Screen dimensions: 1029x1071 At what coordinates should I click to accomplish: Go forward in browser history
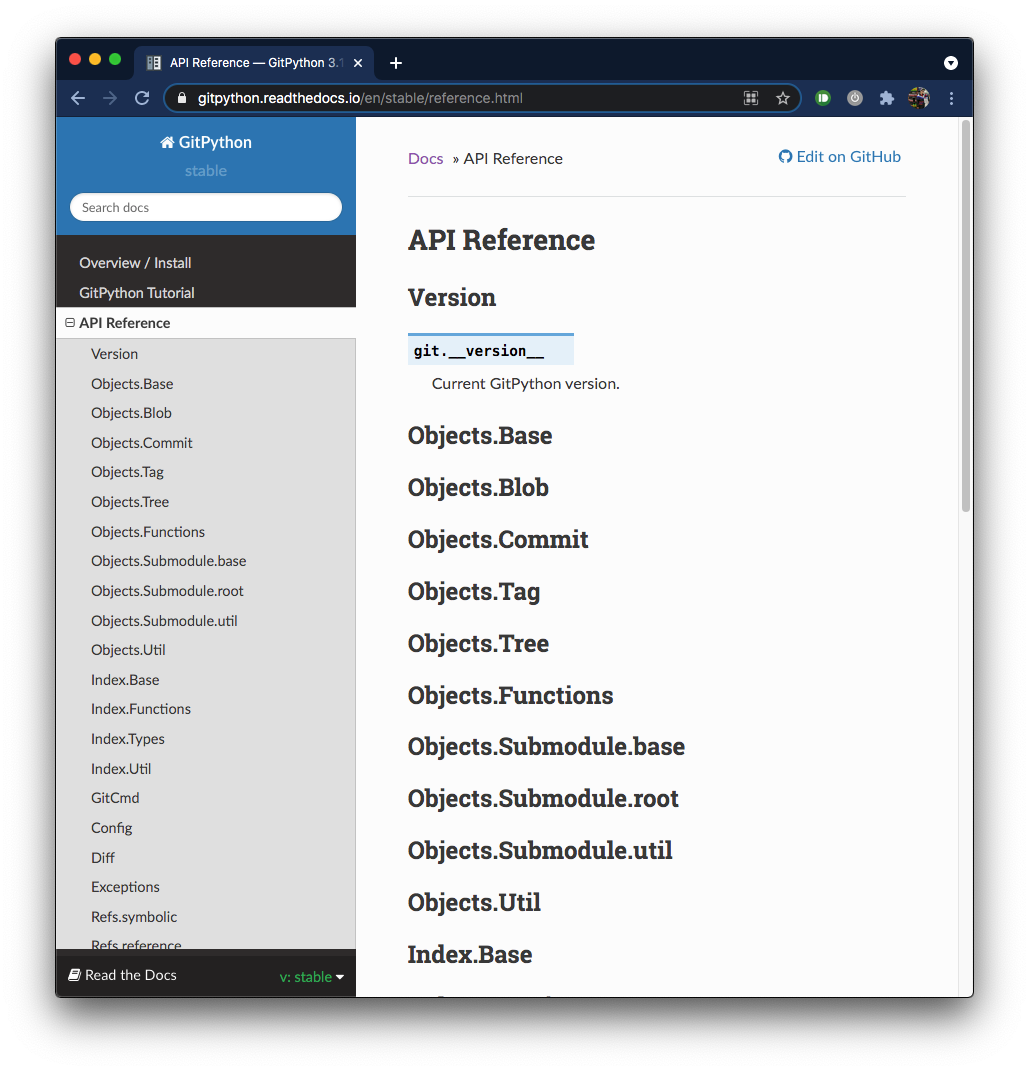pos(110,98)
